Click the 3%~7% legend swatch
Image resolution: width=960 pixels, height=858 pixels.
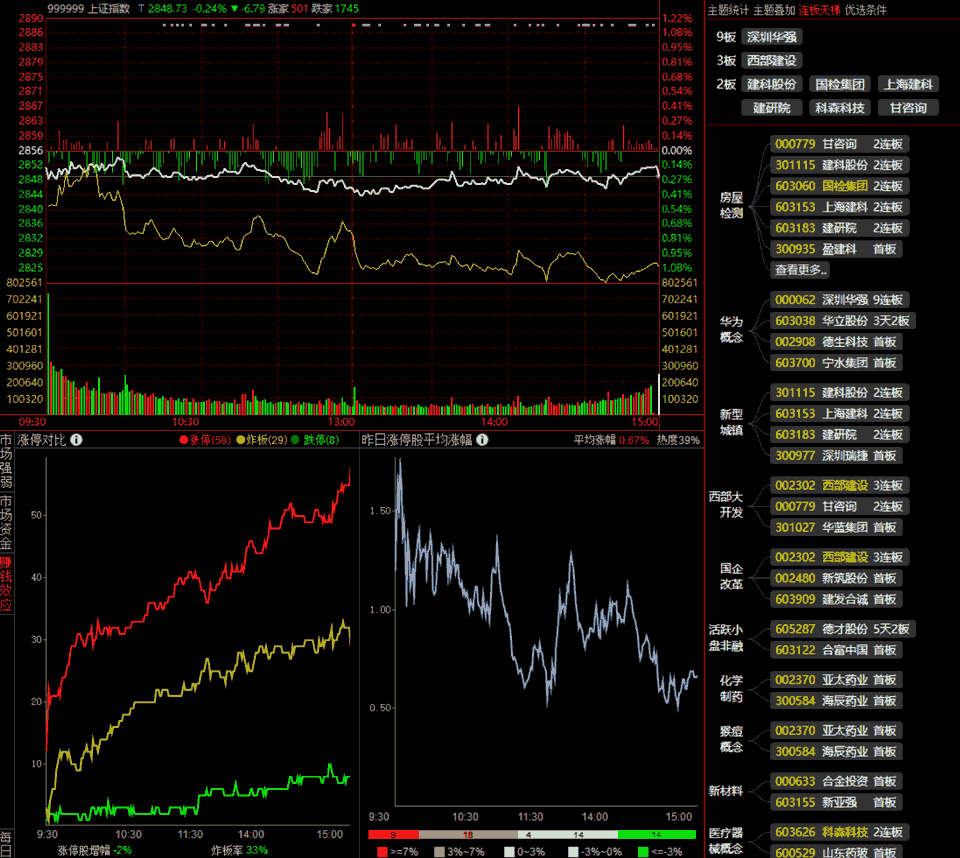(x=439, y=852)
